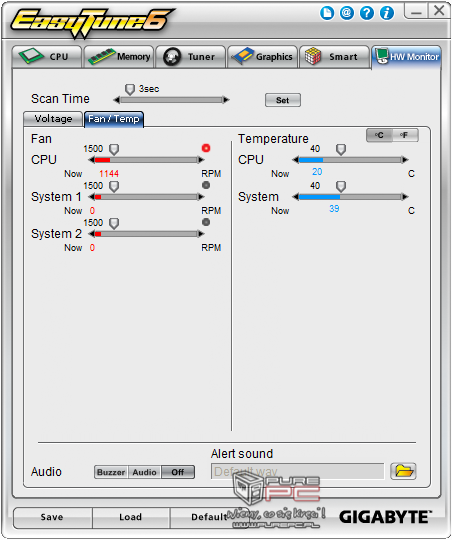Decrease scan time with left arrow
The width and height of the screenshot is (452, 540).
pyautogui.click(x=116, y=100)
